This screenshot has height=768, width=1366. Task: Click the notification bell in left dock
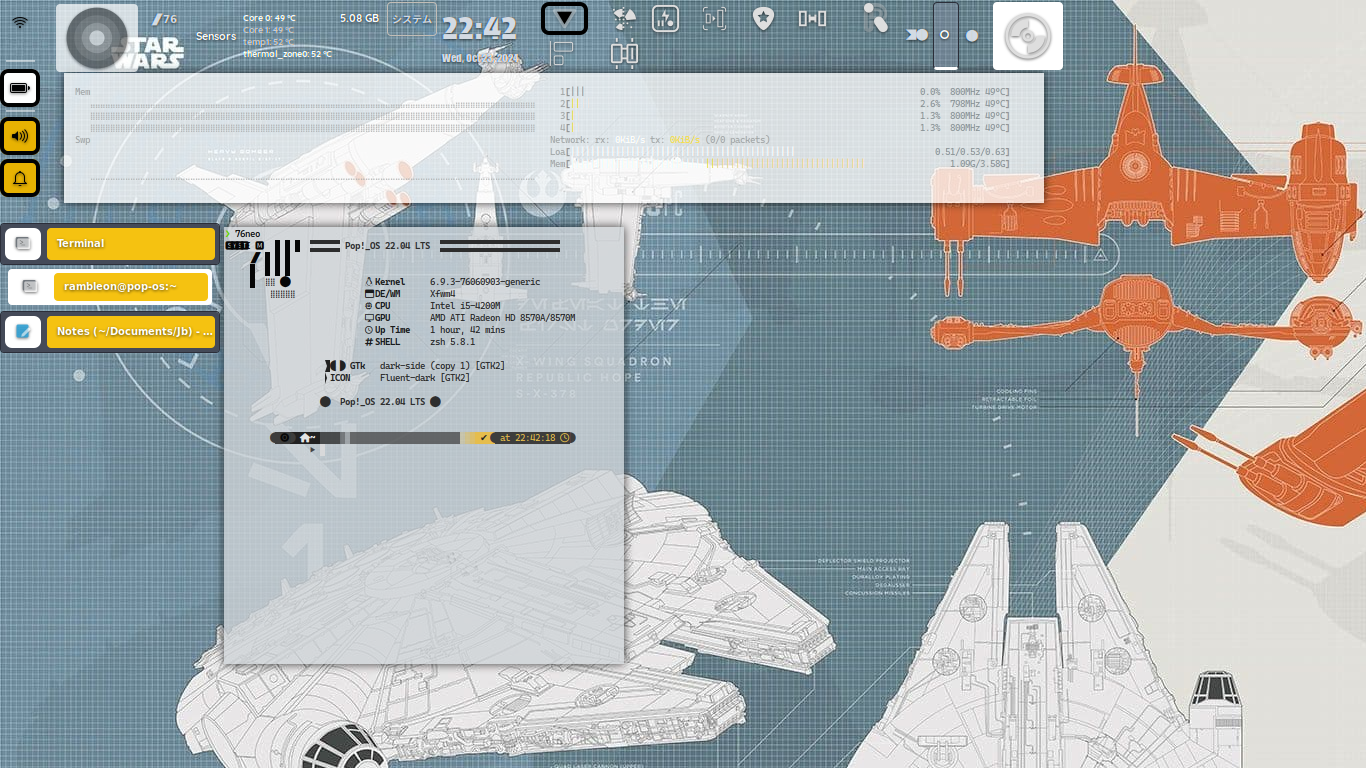(20, 178)
